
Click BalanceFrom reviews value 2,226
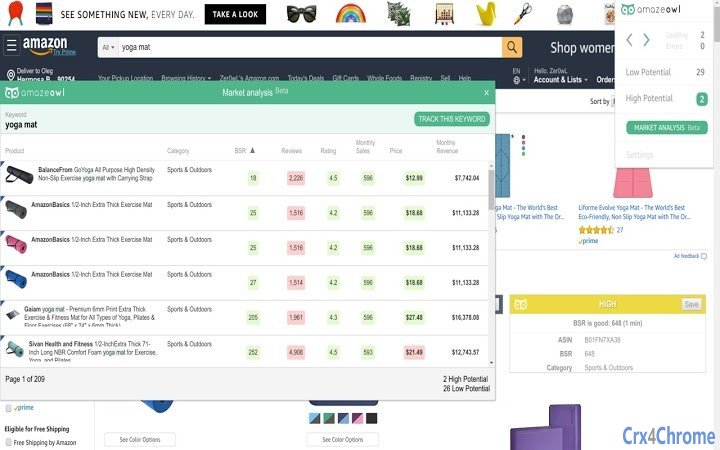(x=296, y=178)
